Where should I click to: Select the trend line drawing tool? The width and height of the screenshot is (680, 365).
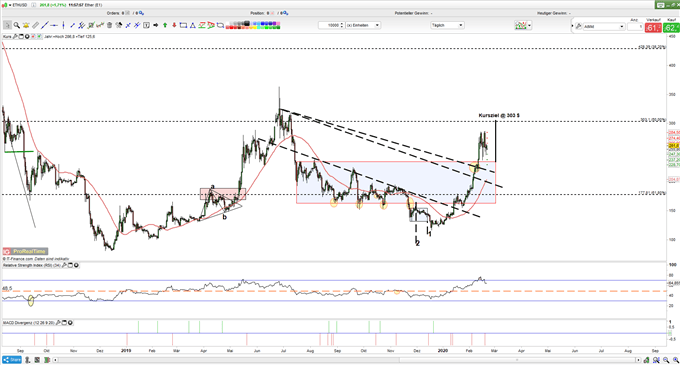click(x=45, y=25)
